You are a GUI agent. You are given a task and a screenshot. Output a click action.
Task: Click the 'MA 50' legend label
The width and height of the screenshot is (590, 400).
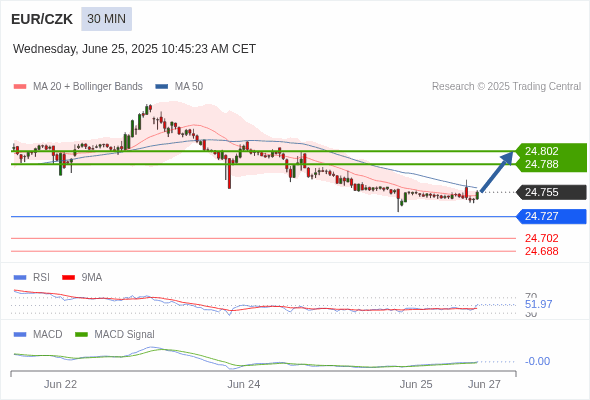tap(189, 87)
